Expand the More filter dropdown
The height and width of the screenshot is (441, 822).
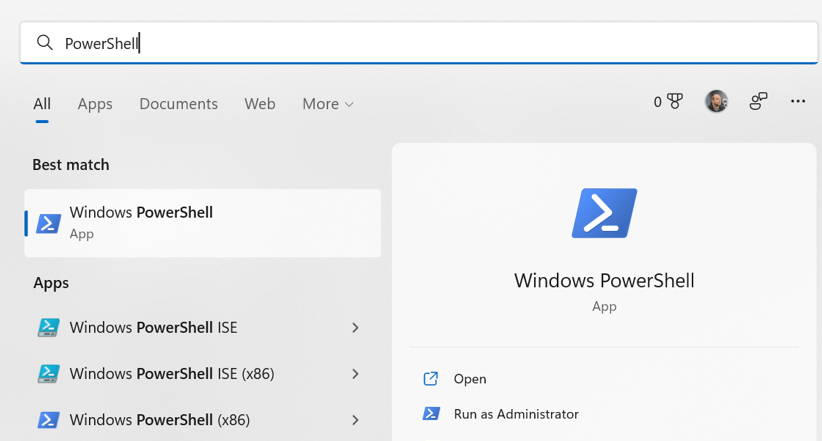tap(328, 104)
